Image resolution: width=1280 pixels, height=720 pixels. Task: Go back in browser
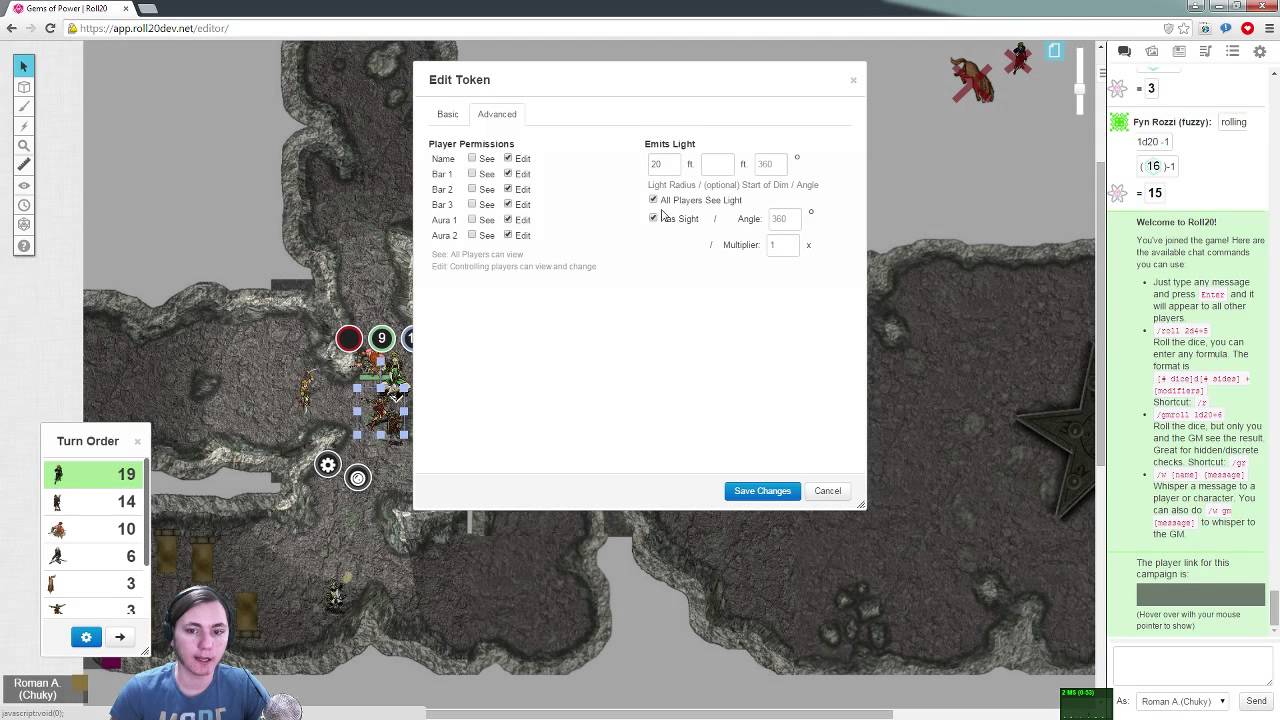[x=11, y=28]
